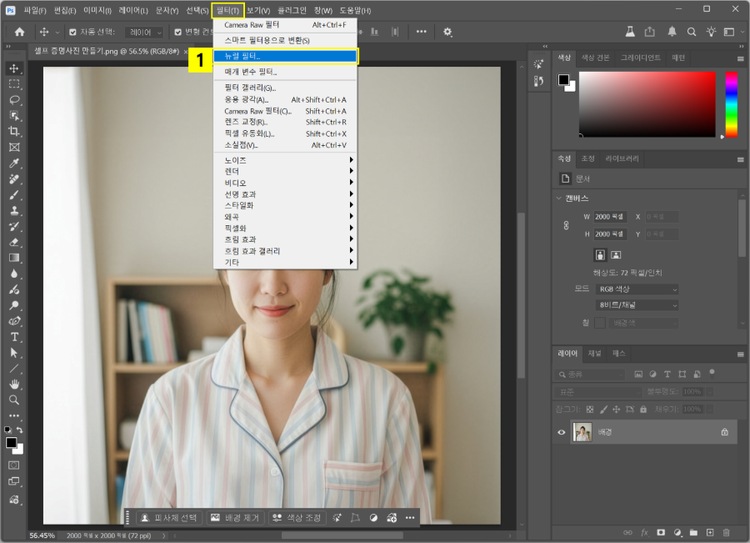Expand the 노이즈 submenu
The image size is (750, 543).
coord(285,160)
